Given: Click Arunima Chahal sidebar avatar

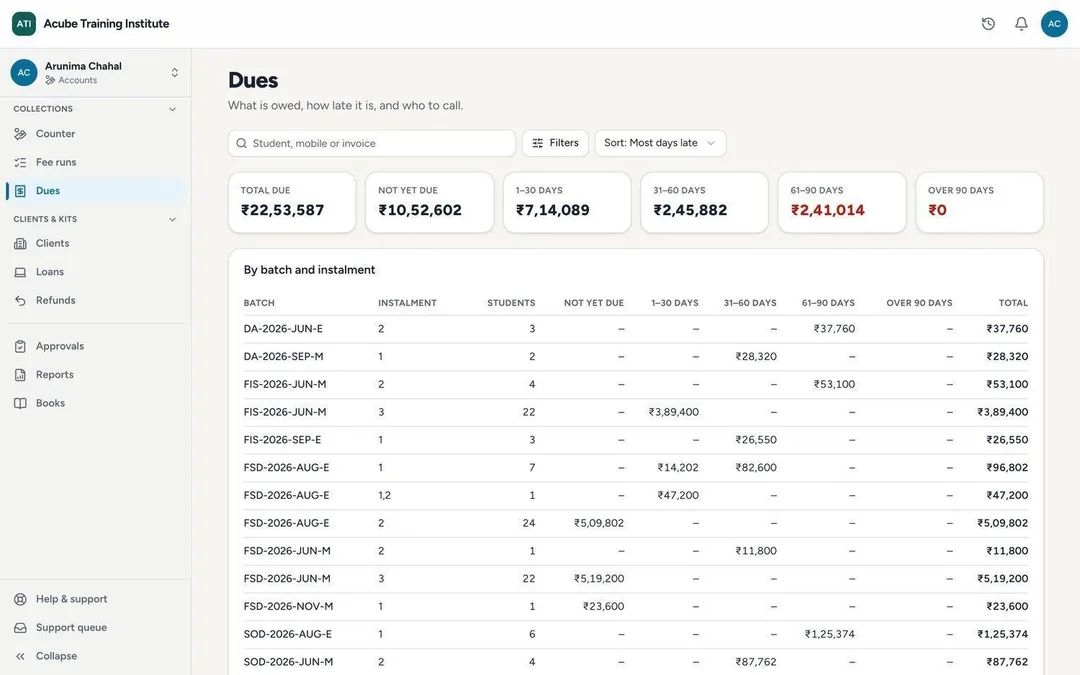Looking at the screenshot, I should 23,72.
